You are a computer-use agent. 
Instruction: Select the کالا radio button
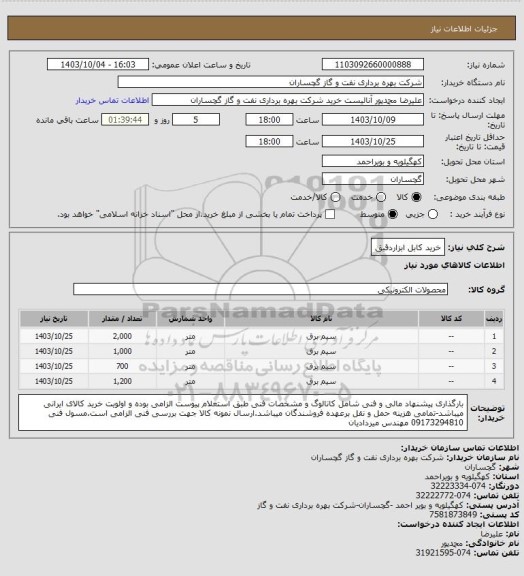(416, 197)
